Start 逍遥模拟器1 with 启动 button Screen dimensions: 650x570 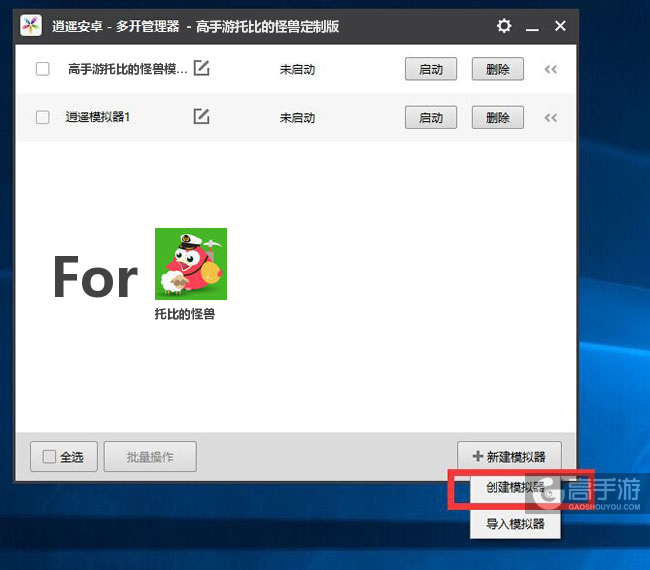tap(431, 117)
